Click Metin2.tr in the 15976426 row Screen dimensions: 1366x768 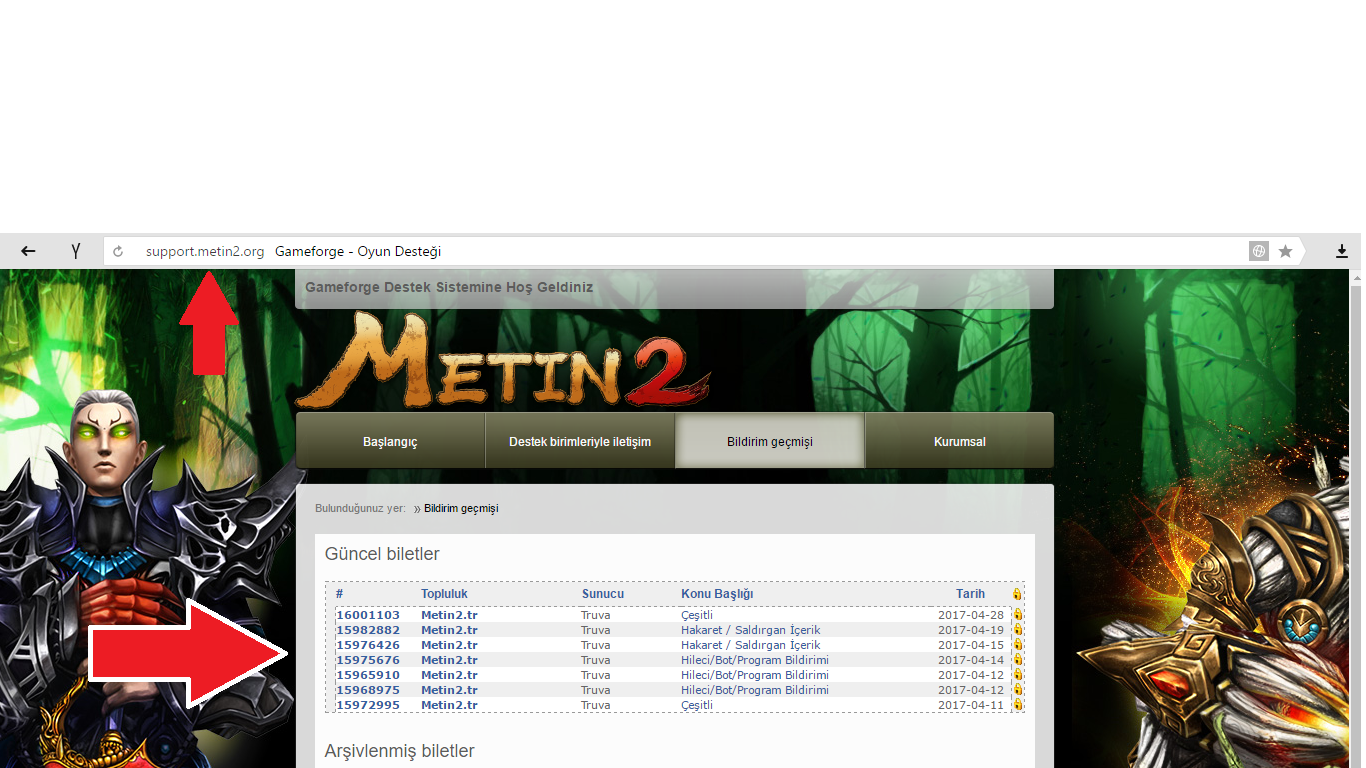click(449, 645)
